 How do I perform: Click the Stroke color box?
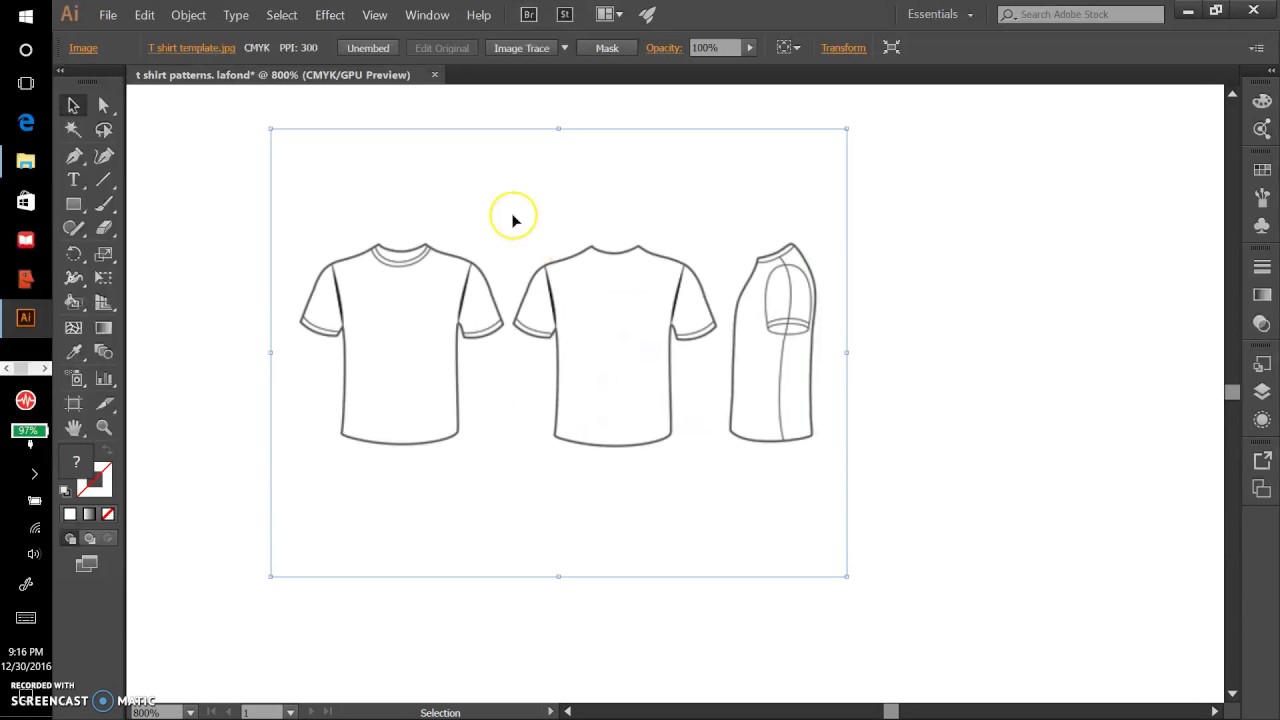(95, 480)
